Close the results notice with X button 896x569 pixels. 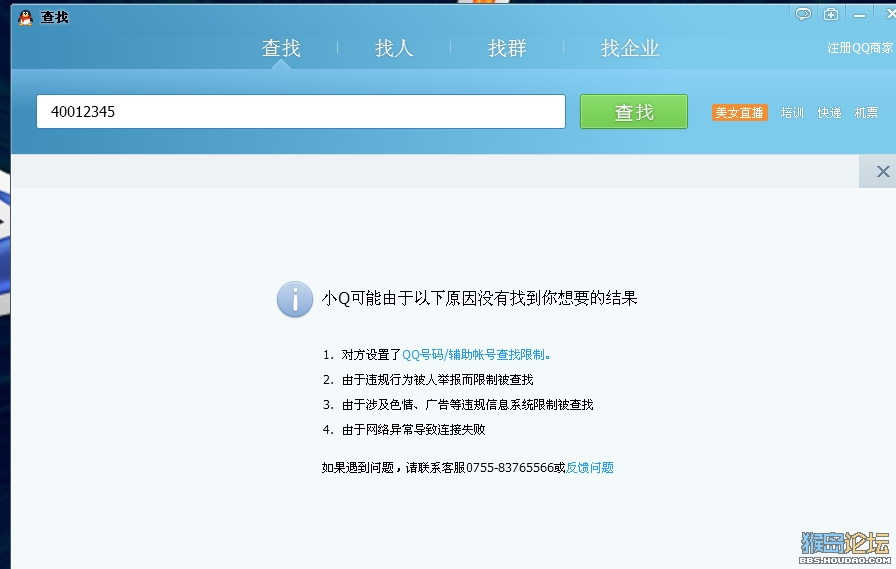click(883, 171)
